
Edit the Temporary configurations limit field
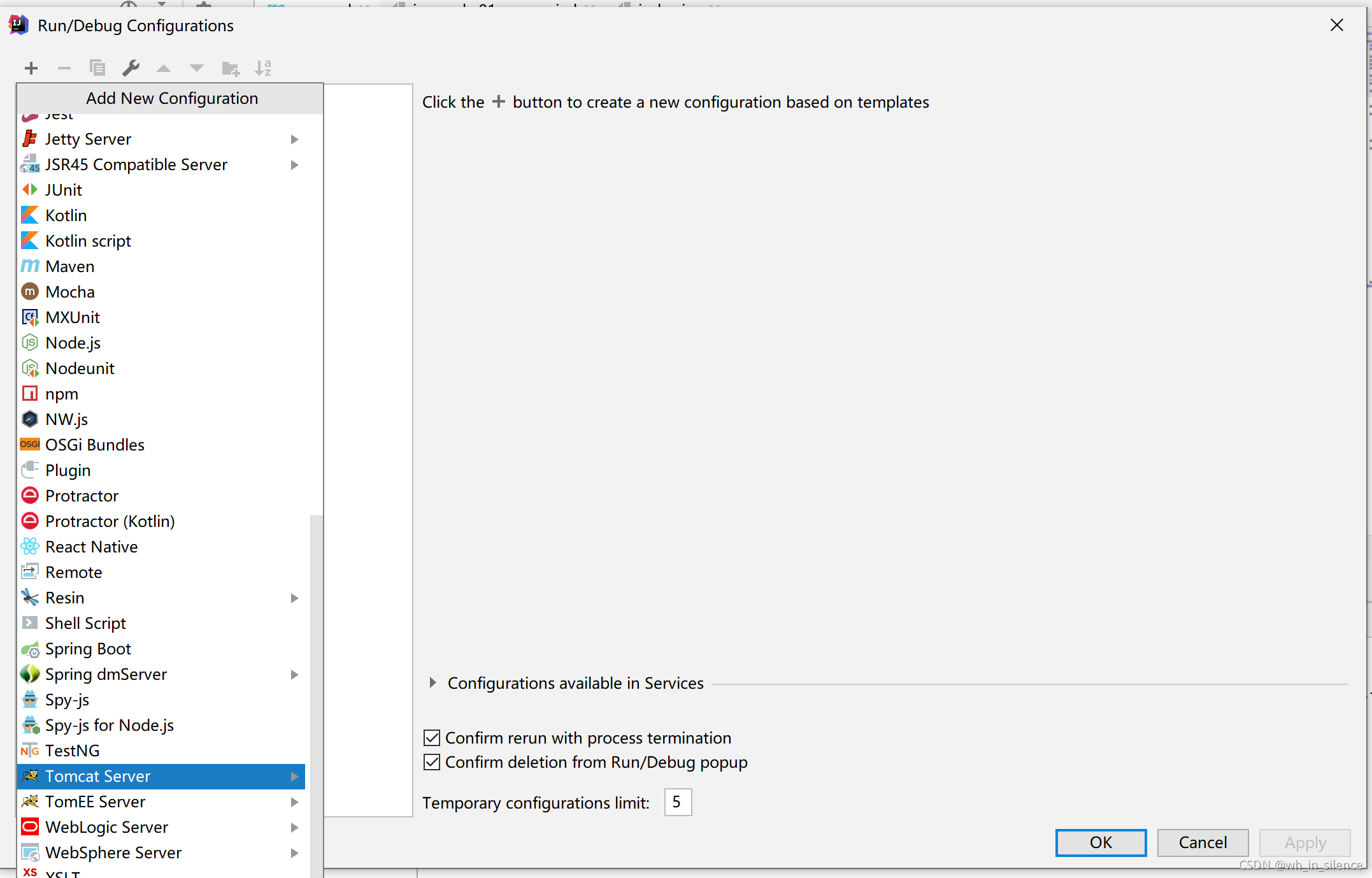click(677, 802)
